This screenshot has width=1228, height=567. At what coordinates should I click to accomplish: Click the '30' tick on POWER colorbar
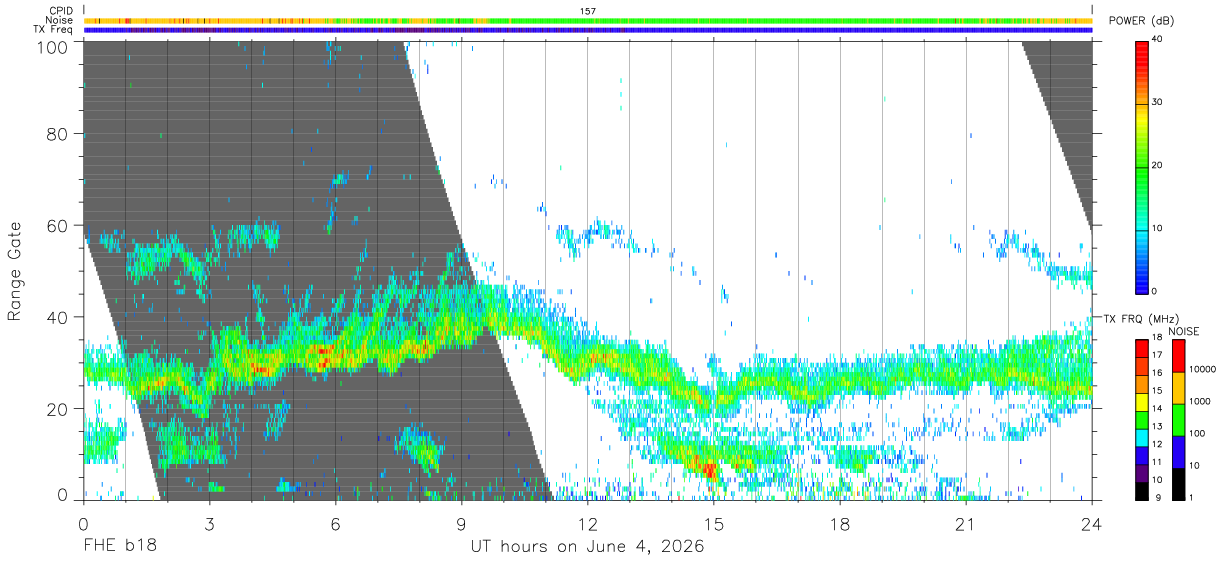1157,103
